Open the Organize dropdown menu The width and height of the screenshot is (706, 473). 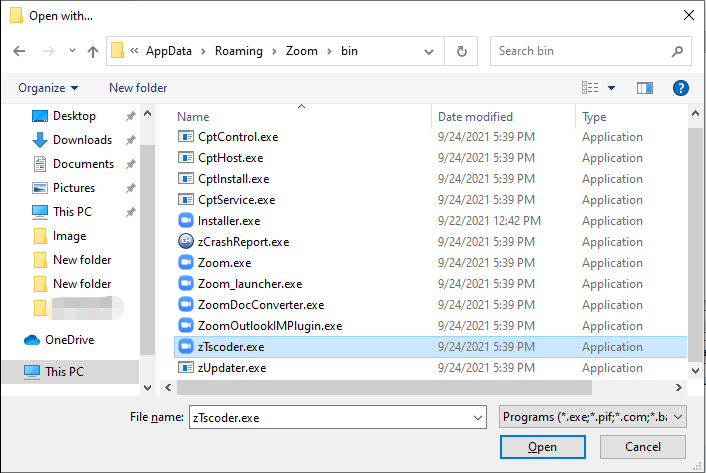pyautogui.click(x=48, y=88)
